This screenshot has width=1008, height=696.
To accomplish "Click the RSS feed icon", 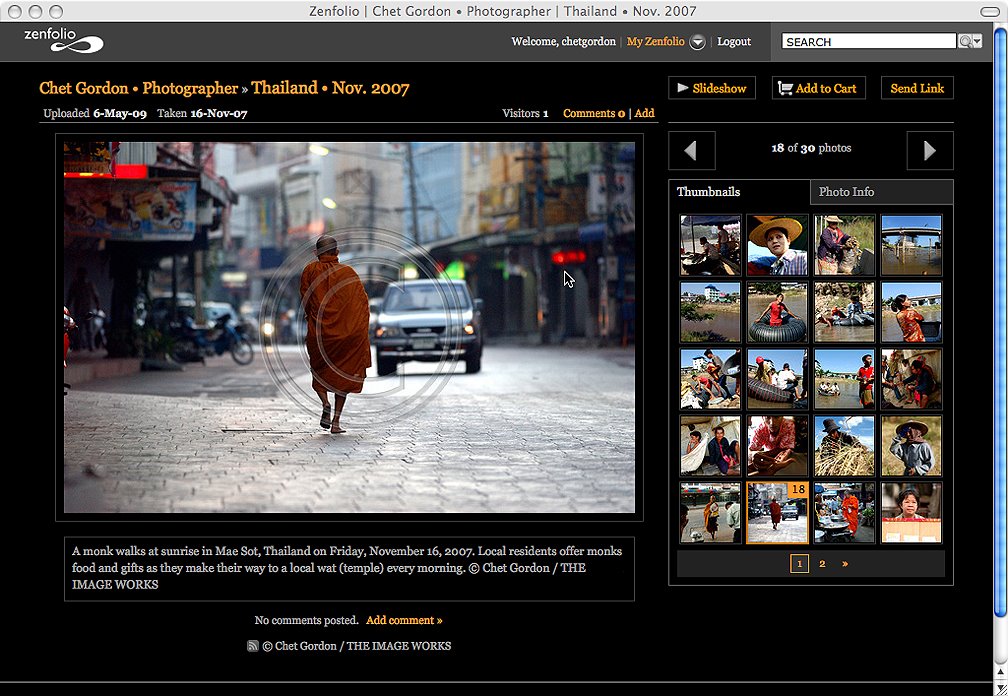I will (x=253, y=646).
